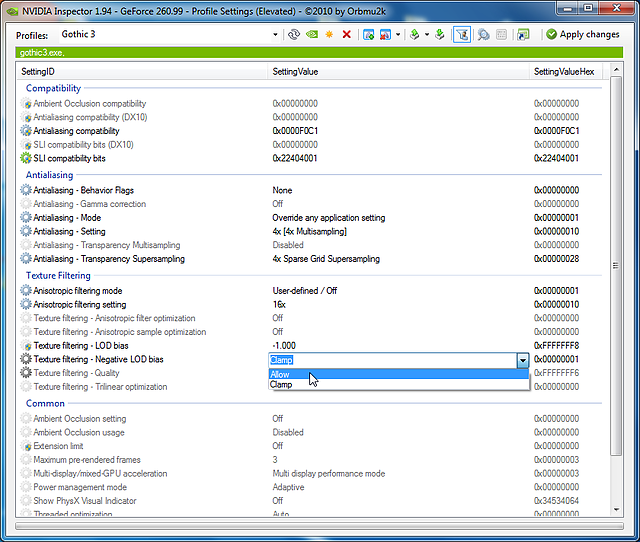Click the Clamp value edit field
Screen dimensions: 640x542
click(x=393, y=360)
